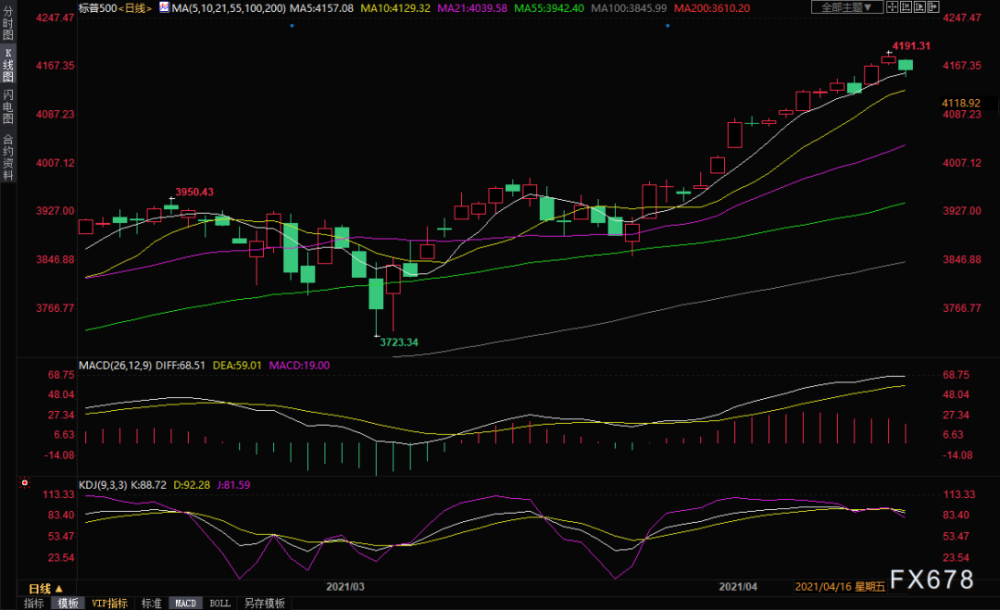
Task: Choose the MACD template tab
Action: point(186,603)
